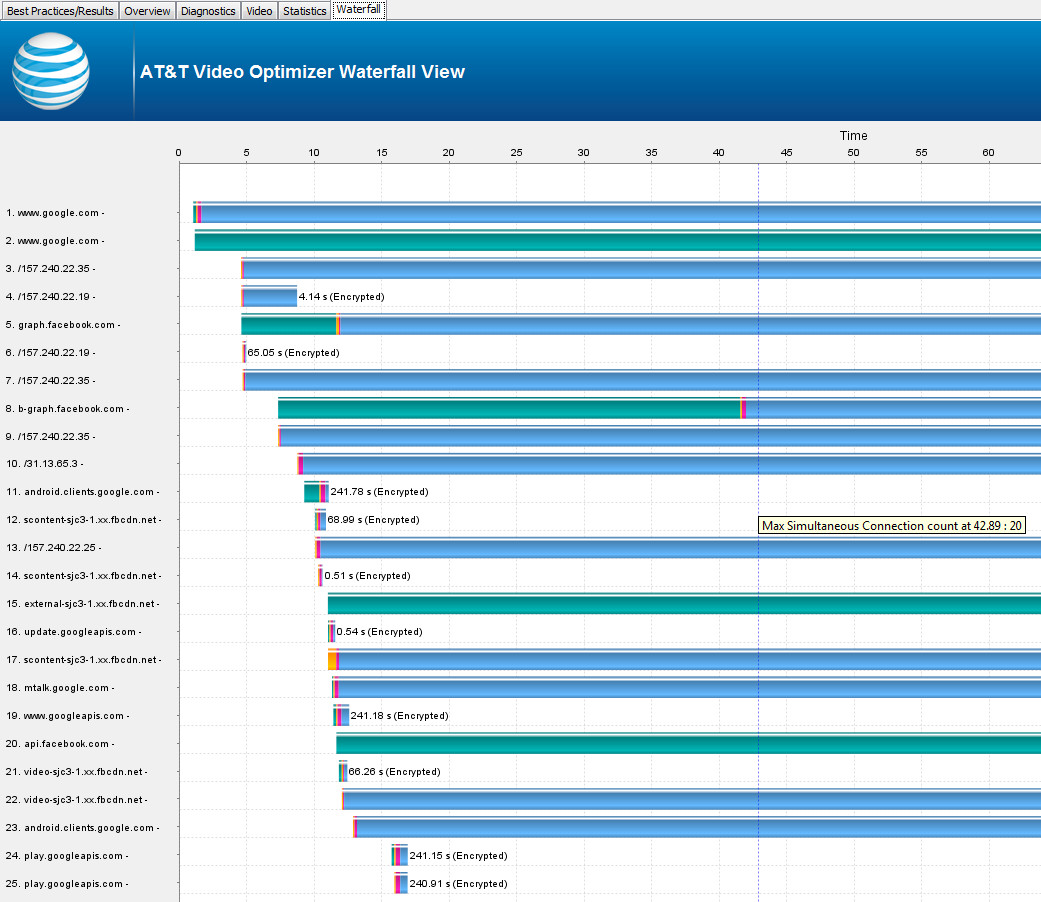The width and height of the screenshot is (1041, 902).
Task: Select row label '15. external-sjc3-1.xx.fbcdn.net'
Action: tap(83, 604)
